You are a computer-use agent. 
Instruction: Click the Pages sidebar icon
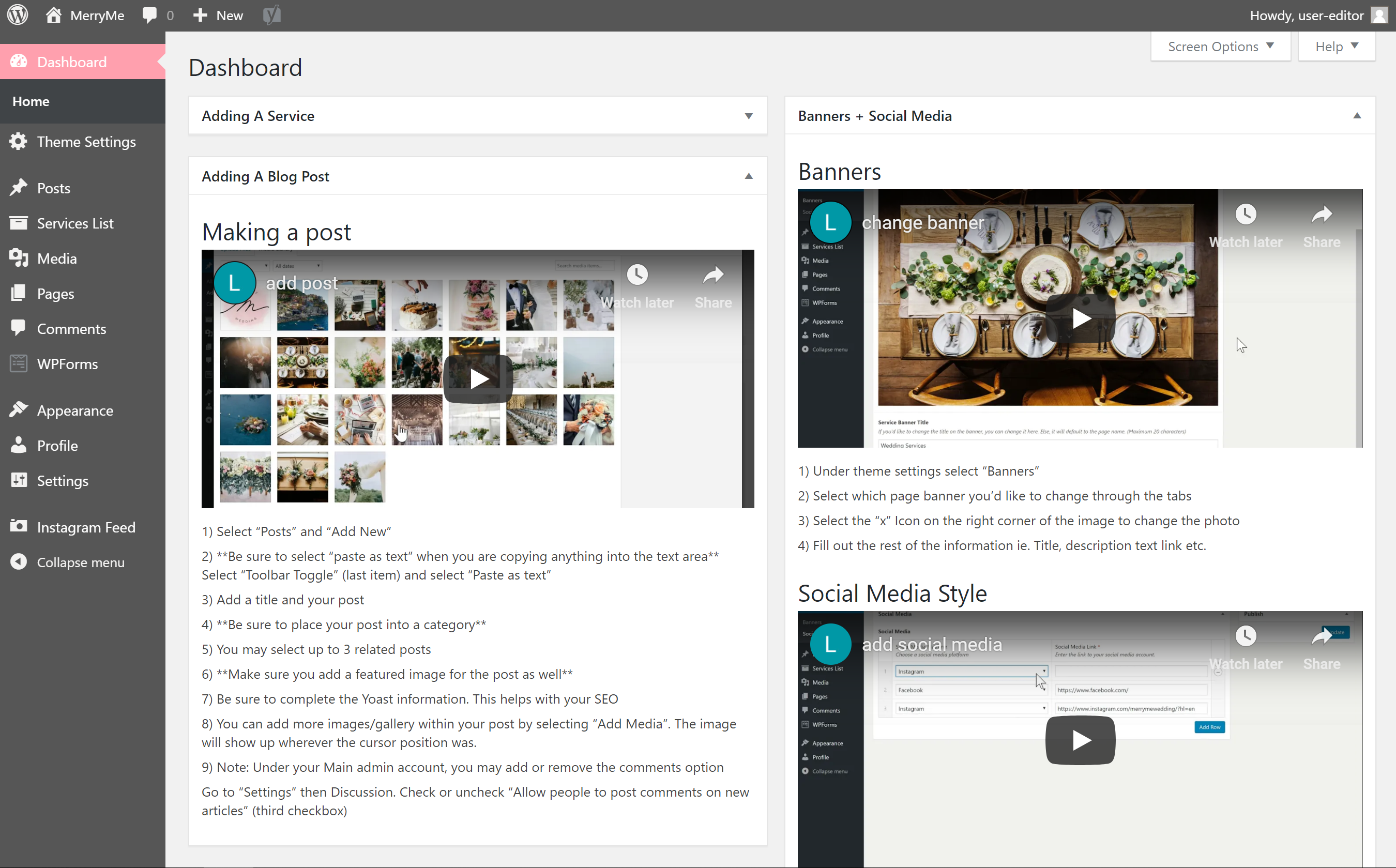point(19,293)
